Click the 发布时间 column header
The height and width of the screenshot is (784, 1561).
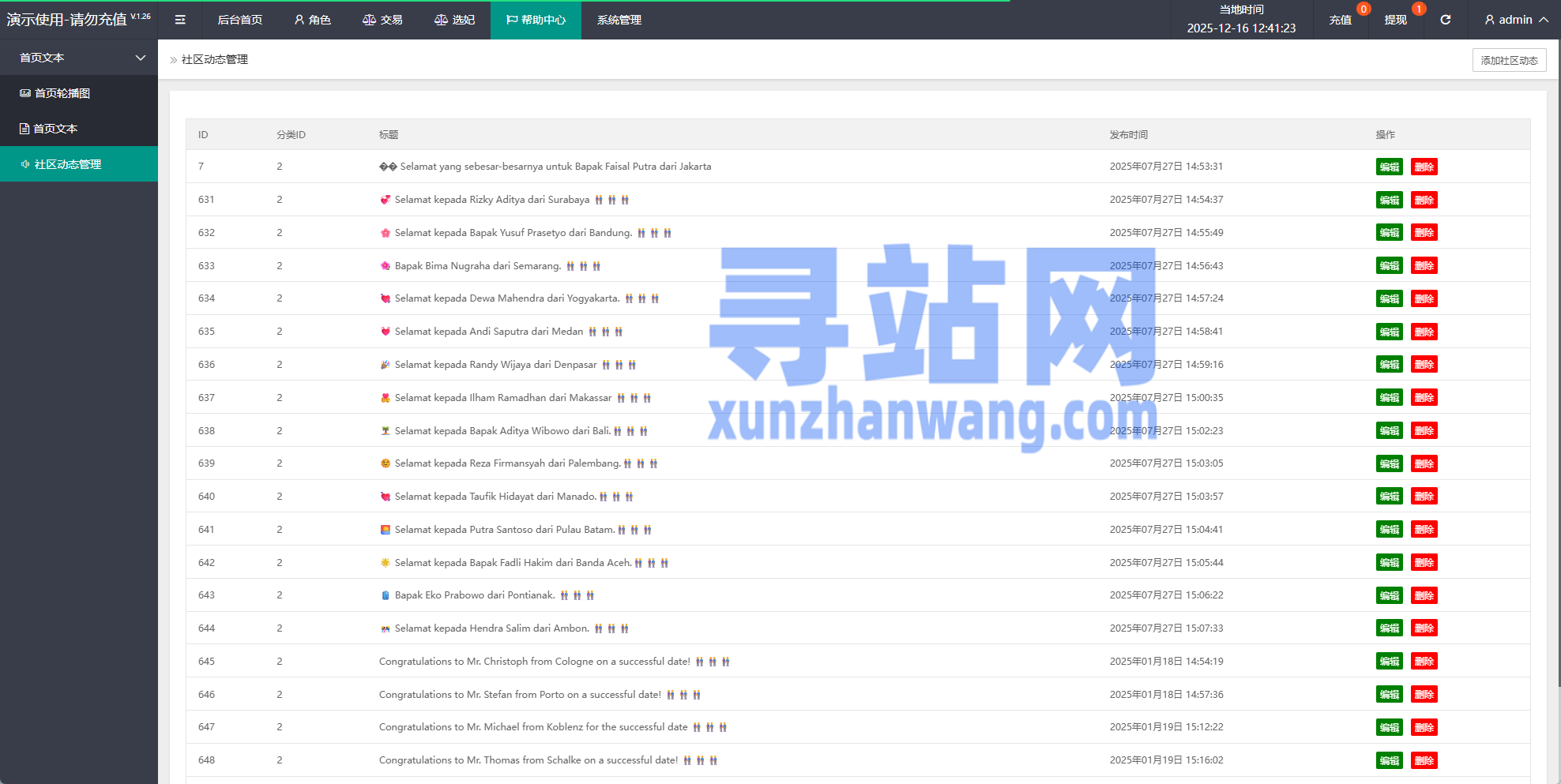coord(1128,135)
